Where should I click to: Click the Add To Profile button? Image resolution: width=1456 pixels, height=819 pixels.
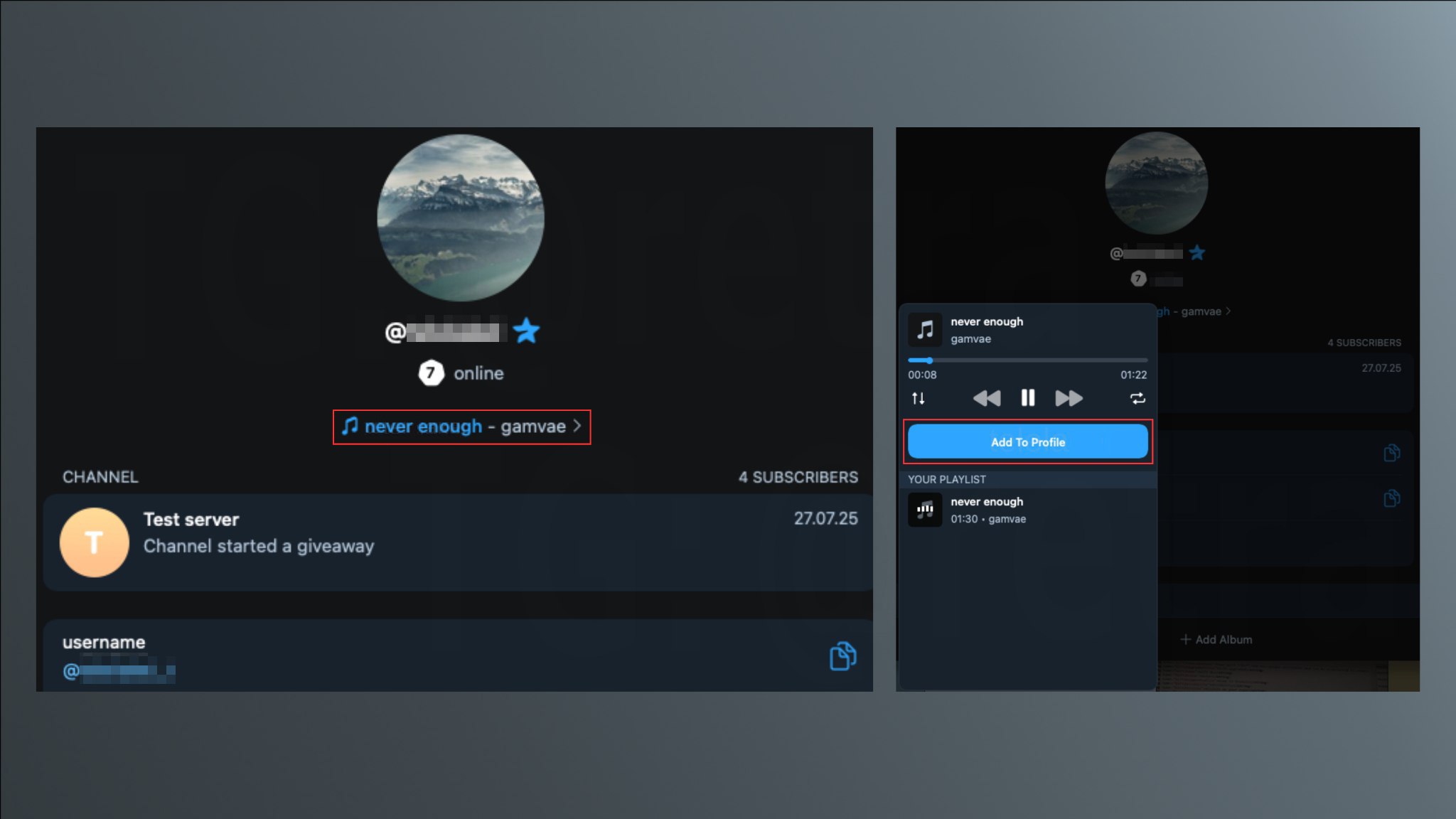pos(1027,441)
